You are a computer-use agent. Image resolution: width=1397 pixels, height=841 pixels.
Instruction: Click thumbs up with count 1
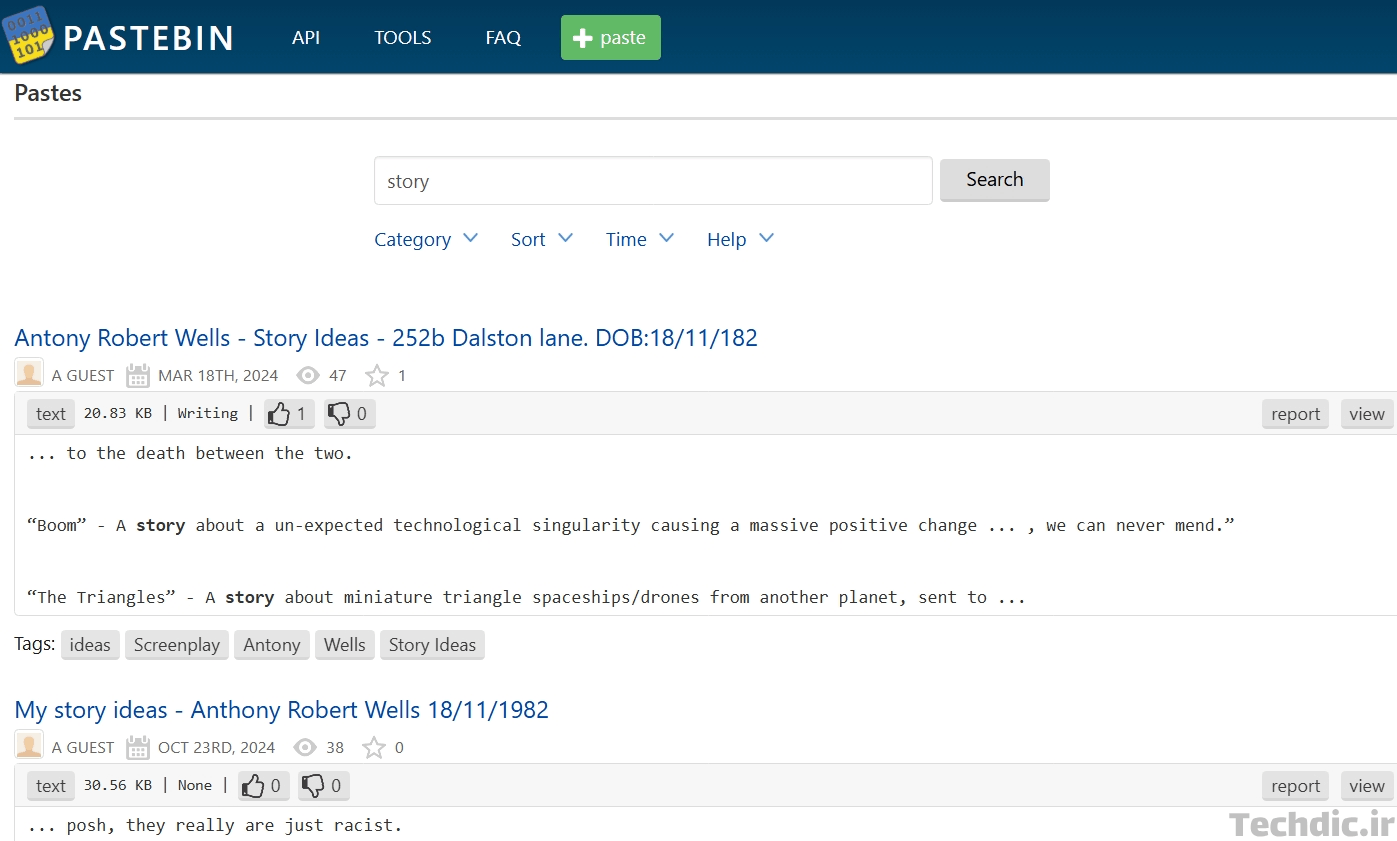[289, 414]
